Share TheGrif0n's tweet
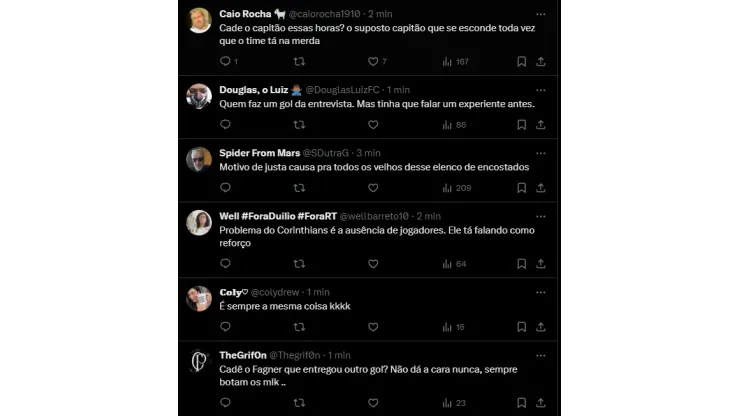The image size is (740, 416). coord(541,403)
